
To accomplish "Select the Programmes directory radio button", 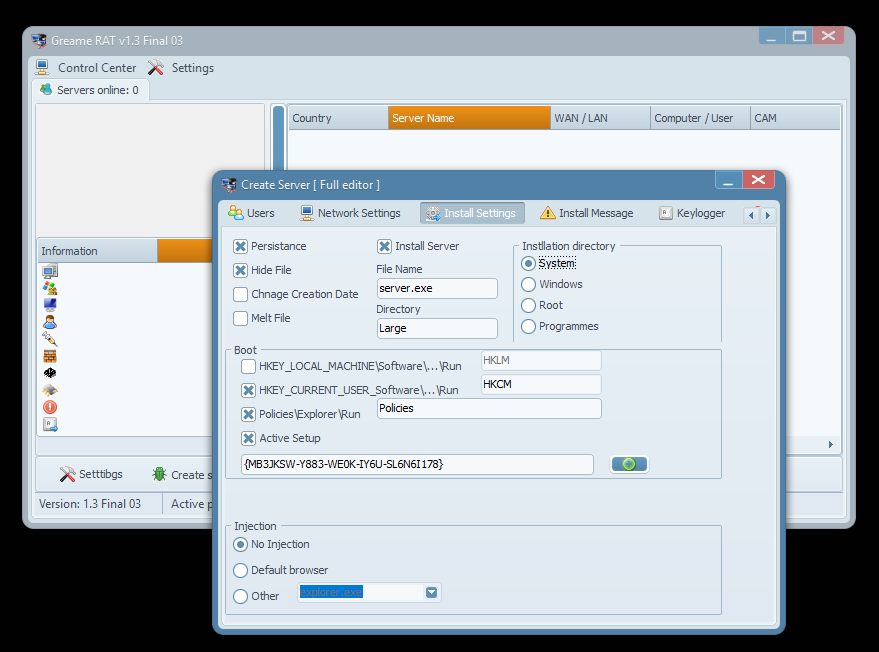I will click(x=528, y=326).
